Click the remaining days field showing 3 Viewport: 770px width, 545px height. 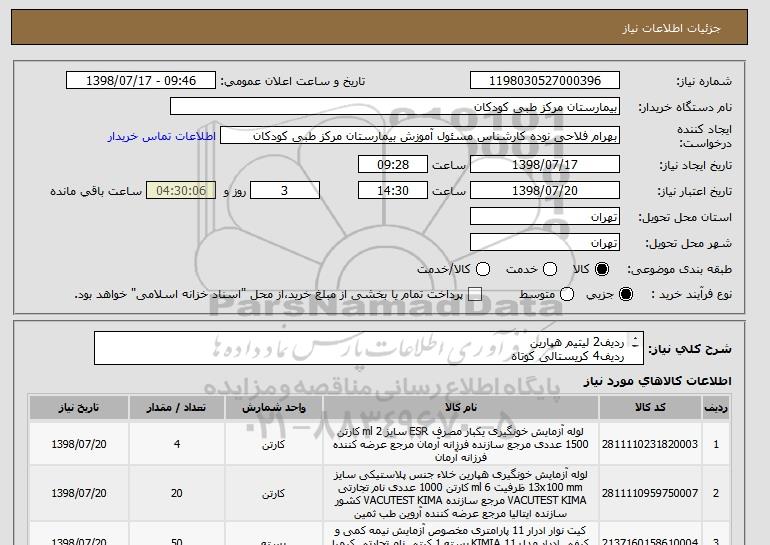285,191
